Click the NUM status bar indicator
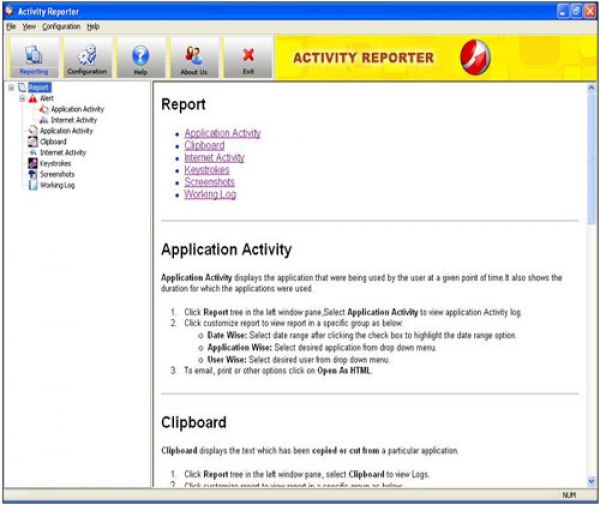This screenshot has height=505, width=600. tap(569, 495)
